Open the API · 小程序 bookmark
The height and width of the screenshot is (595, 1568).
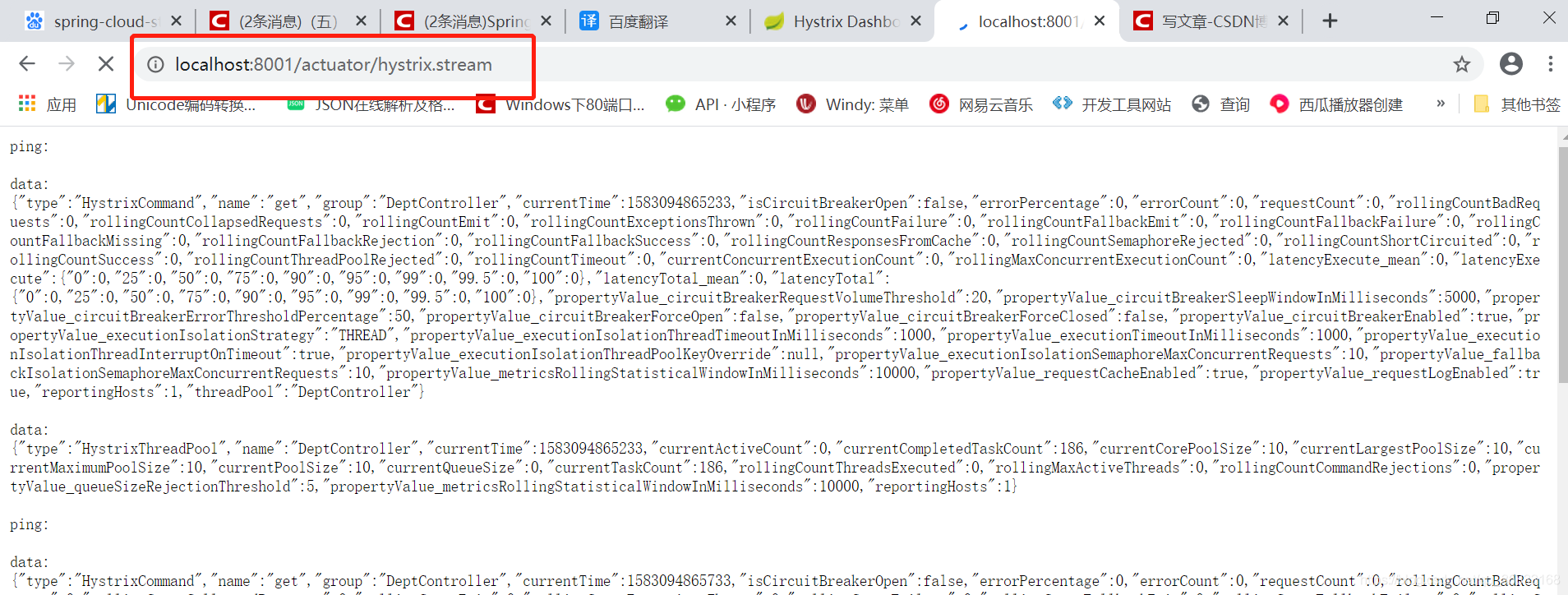(x=721, y=104)
